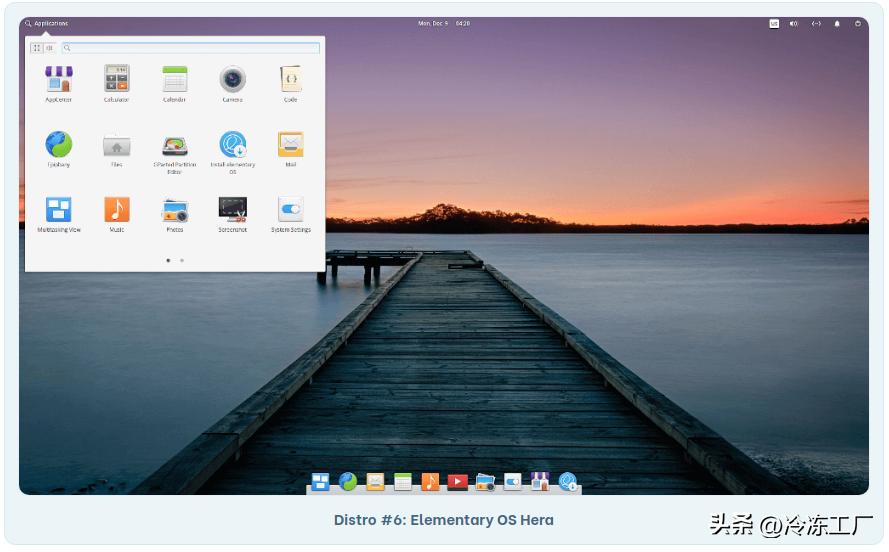Open the date and time indicator
The image size is (889, 552).
tap(444, 23)
